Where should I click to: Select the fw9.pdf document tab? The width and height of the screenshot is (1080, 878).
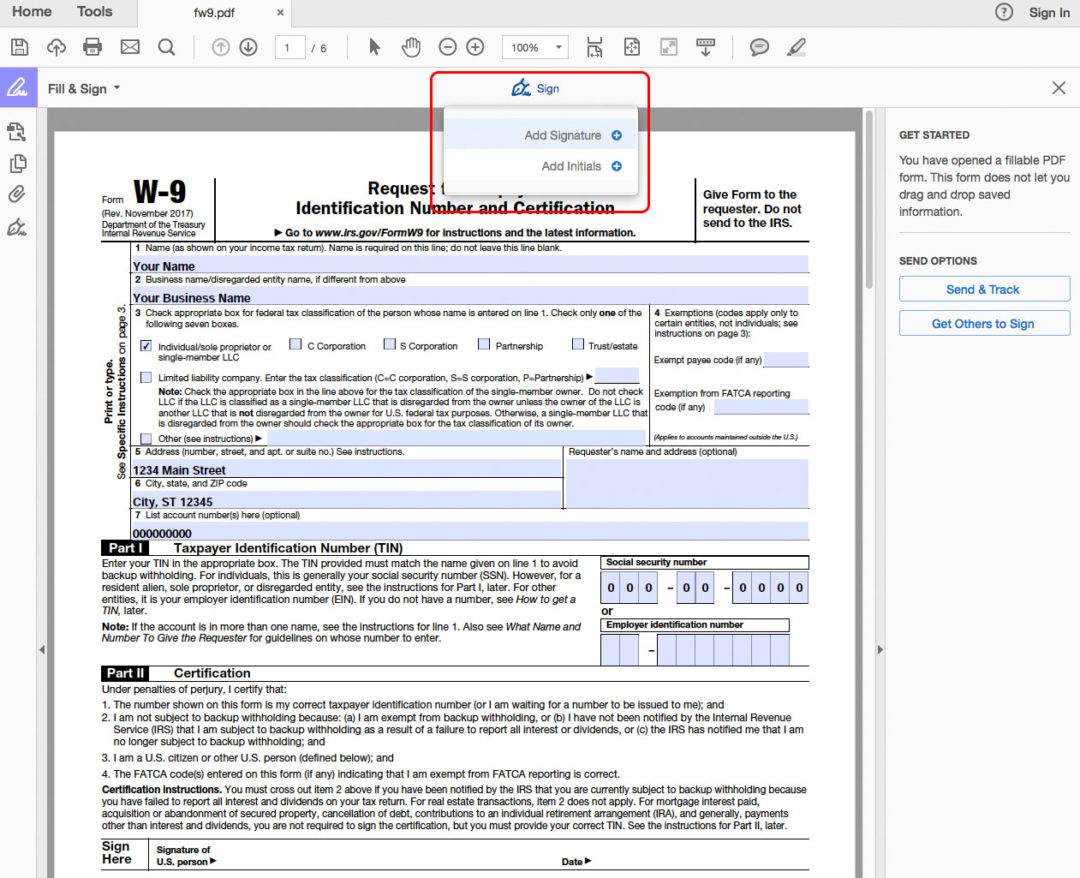(214, 12)
